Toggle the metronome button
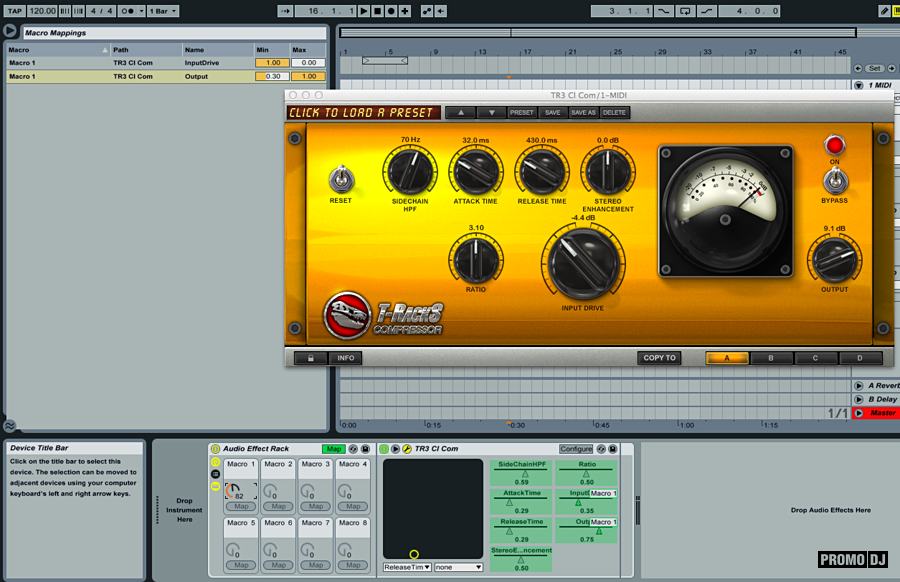The image size is (900, 582). click(127, 11)
